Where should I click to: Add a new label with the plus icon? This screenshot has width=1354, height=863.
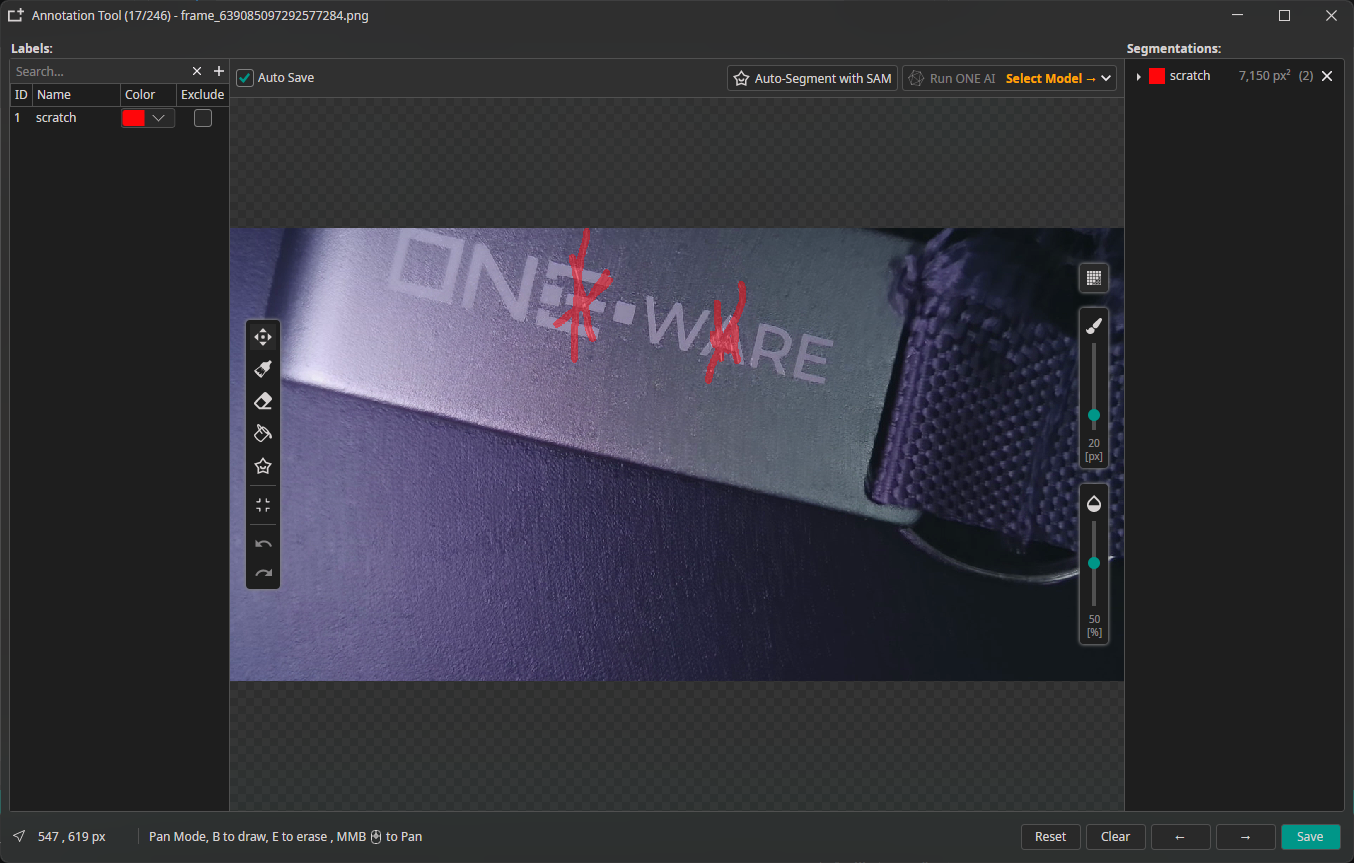click(x=219, y=71)
